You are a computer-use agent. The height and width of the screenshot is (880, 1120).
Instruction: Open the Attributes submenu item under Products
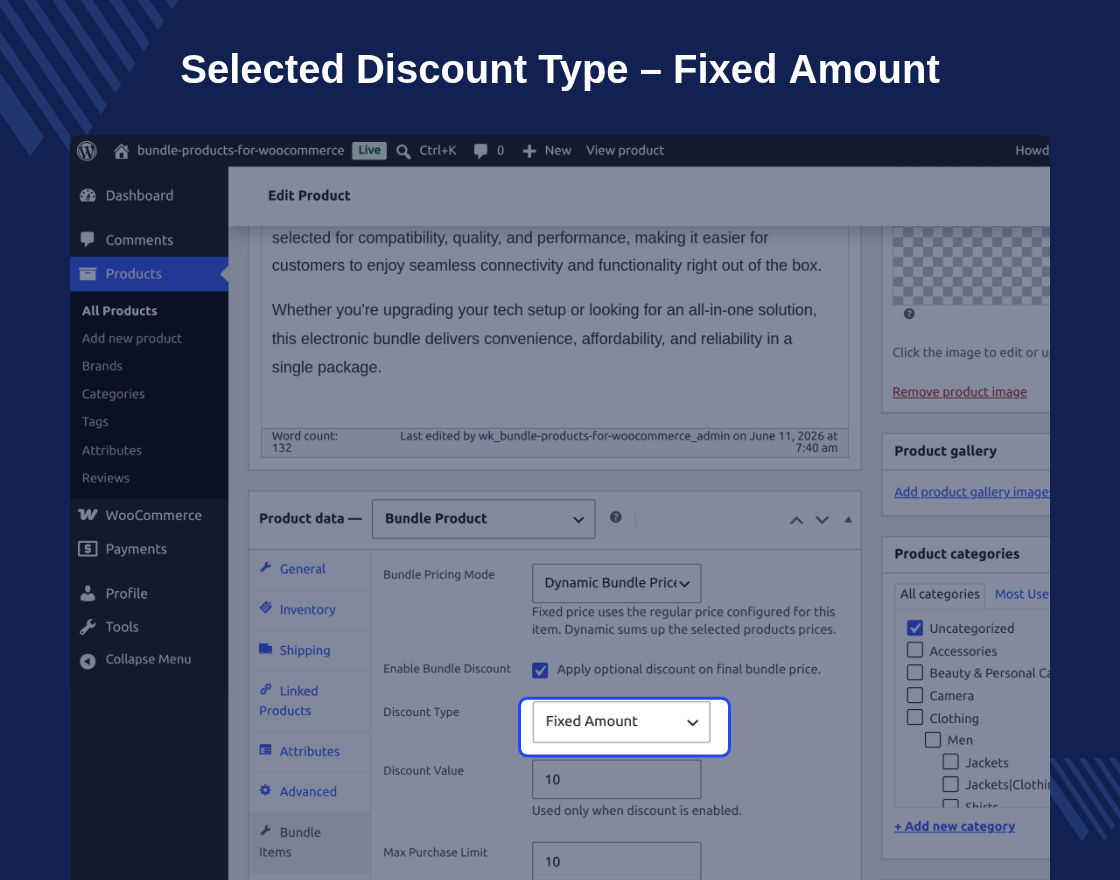coord(111,450)
